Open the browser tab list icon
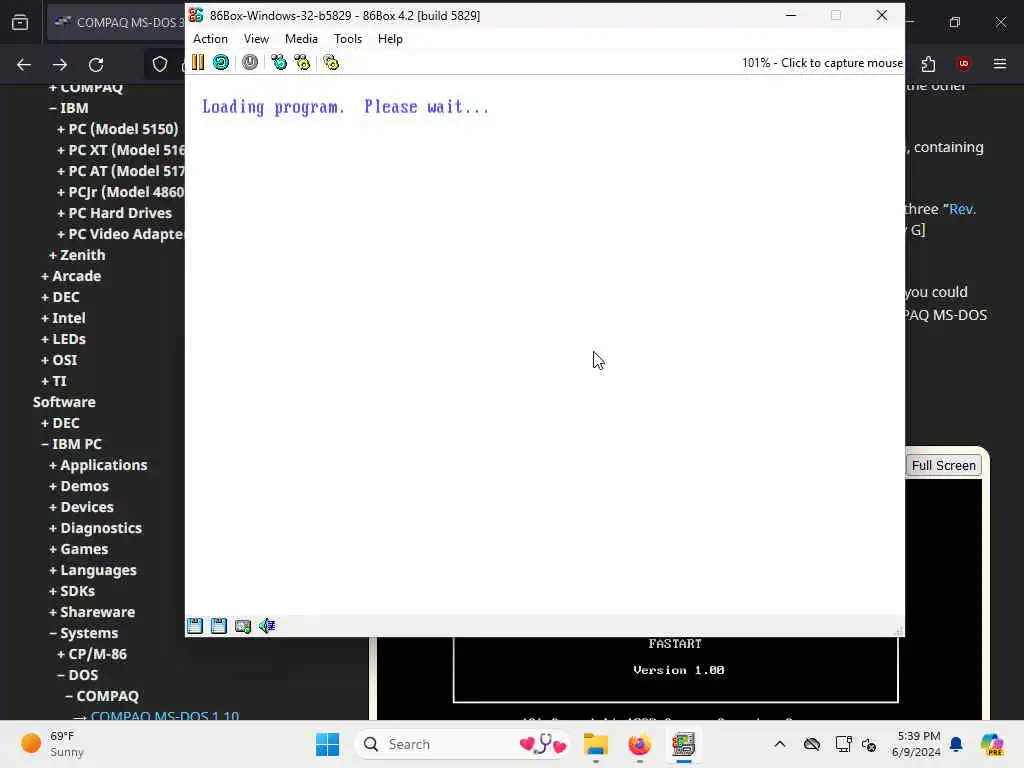This screenshot has width=1024, height=768. [x=20, y=22]
